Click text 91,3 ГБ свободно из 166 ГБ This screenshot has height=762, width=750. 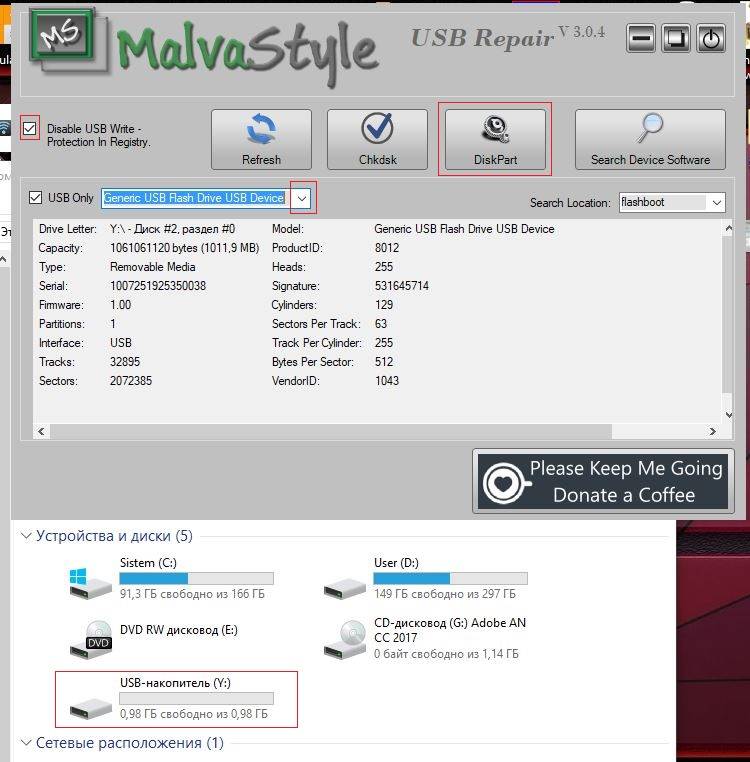(x=192, y=594)
